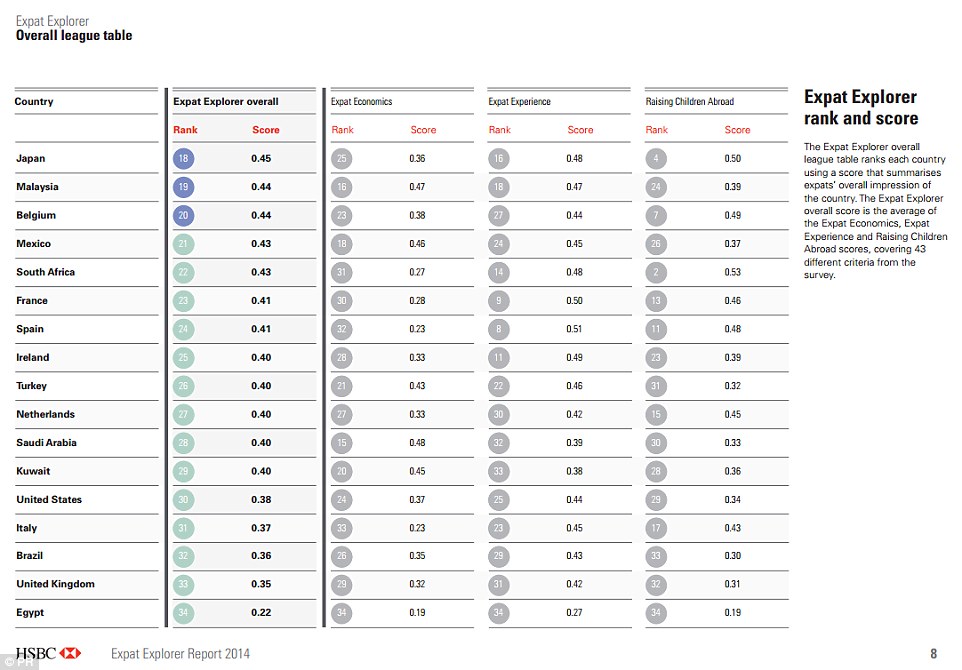Viewport: 962px width, 670px height.
Task: Click the page number 8 in the footer
Action: (933, 654)
